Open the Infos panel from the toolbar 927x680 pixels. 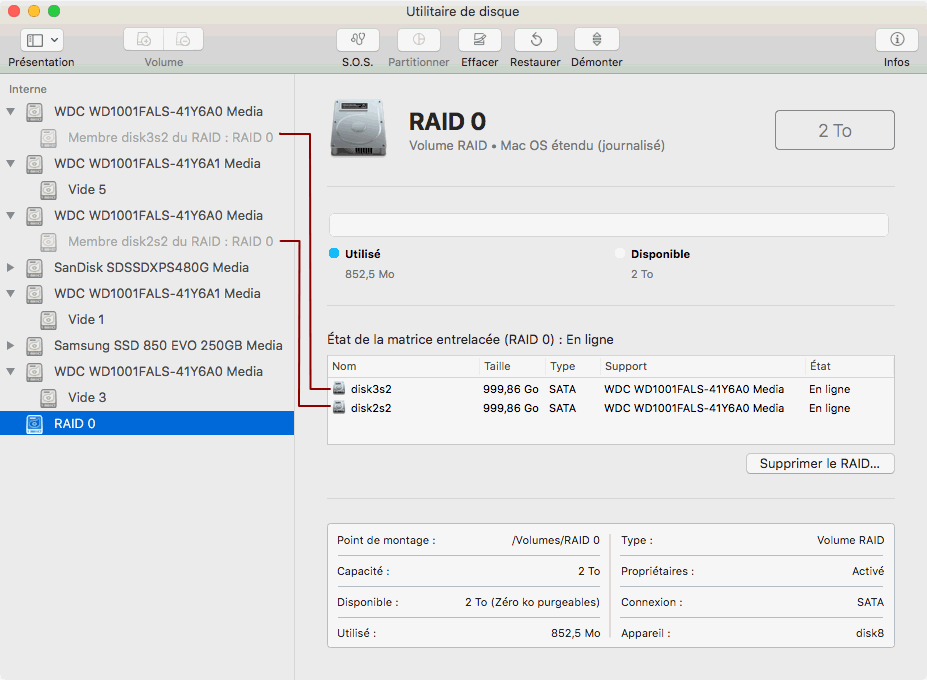(x=897, y=40)
